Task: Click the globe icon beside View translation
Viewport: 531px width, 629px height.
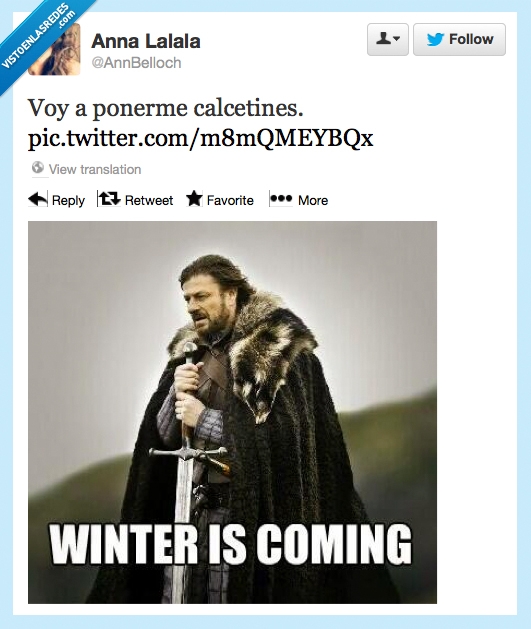Action: click(x=38, y=167)
